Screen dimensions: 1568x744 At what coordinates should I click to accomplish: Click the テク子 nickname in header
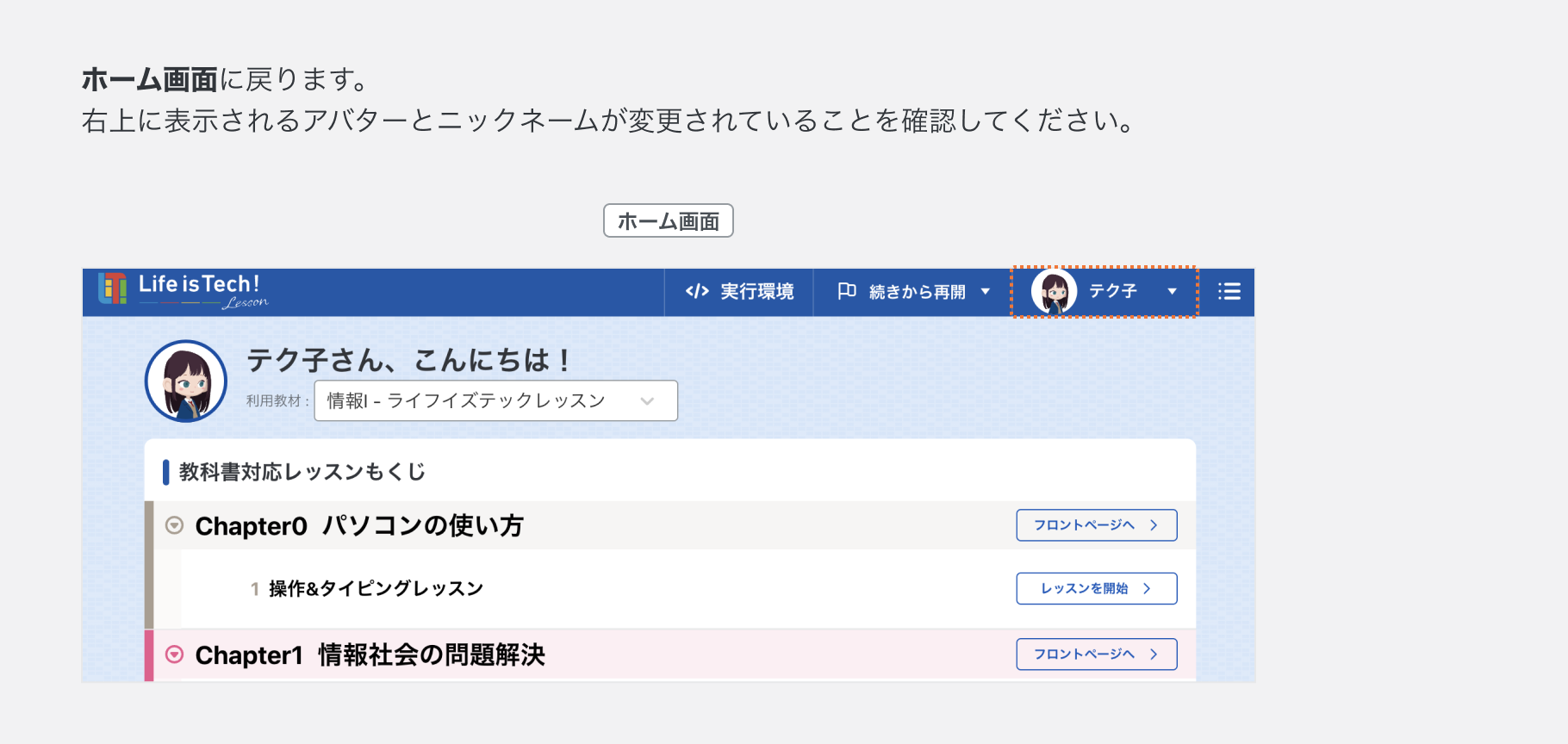coord(1113,292)
